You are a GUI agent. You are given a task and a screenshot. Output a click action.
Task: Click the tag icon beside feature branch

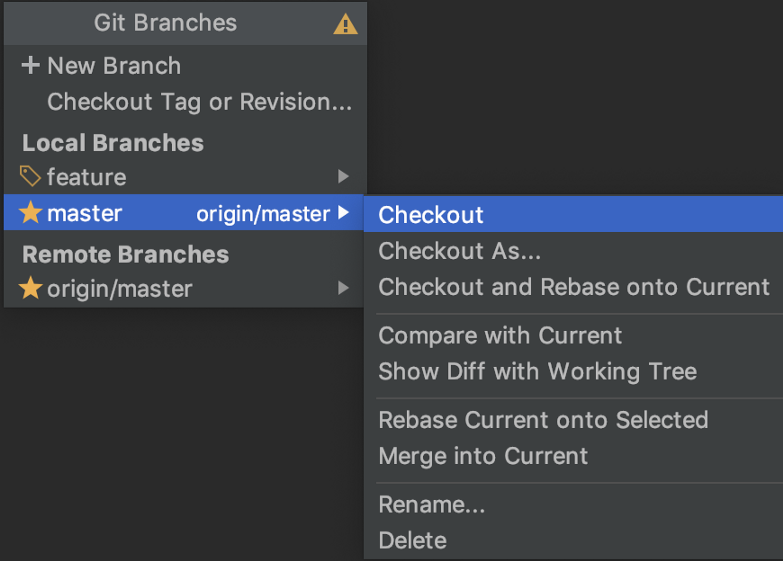[31, 177]
